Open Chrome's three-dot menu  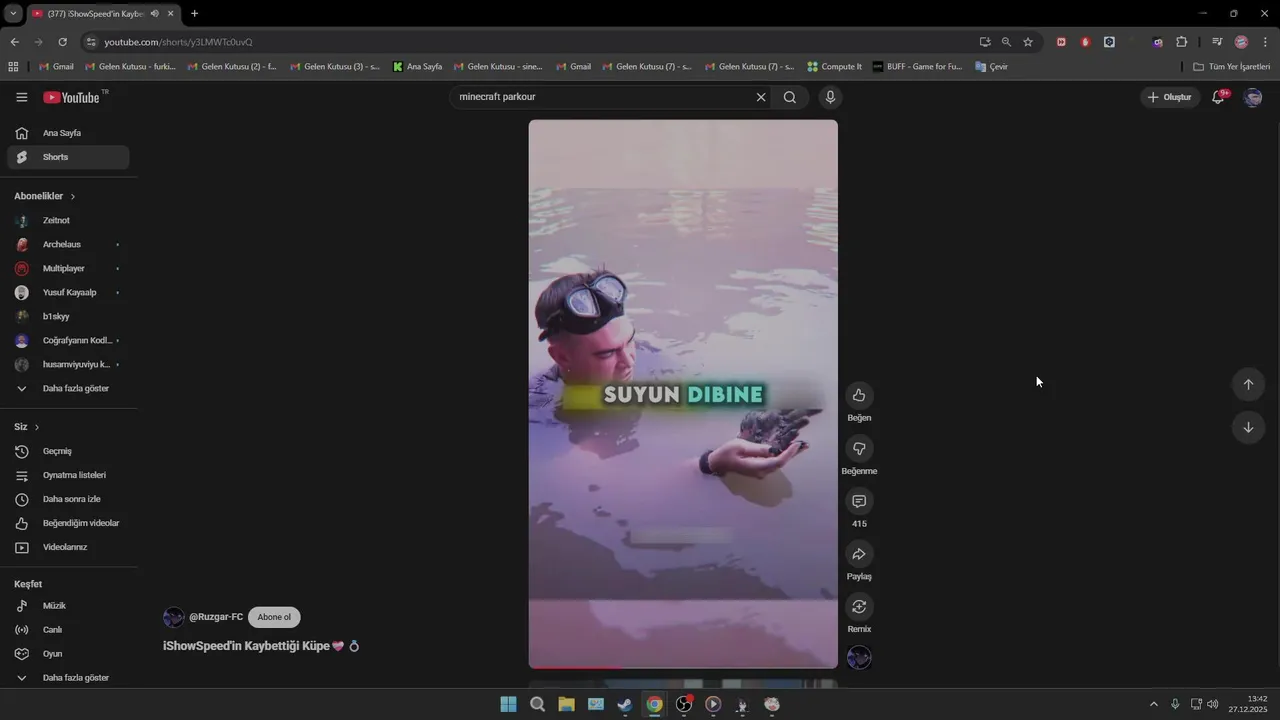1265,42
